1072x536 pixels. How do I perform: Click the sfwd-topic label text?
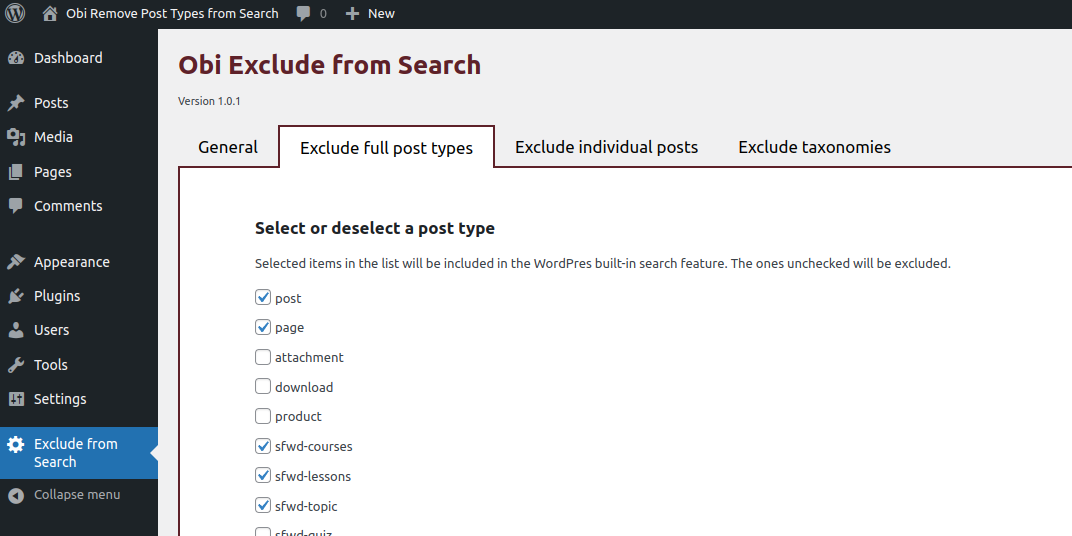point(306,507)
